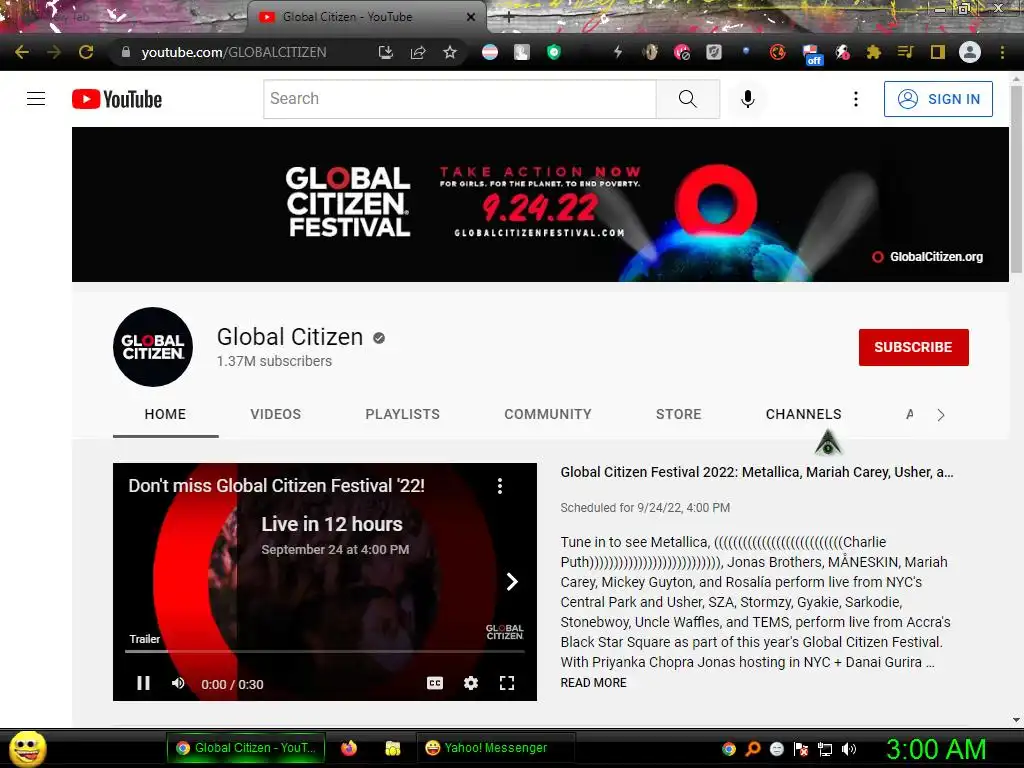Image resolution: width=1024 pixels, height=768 pixels.
Task: Select the Global Citizen - YouTube browser tab
Action: [366, 17]
